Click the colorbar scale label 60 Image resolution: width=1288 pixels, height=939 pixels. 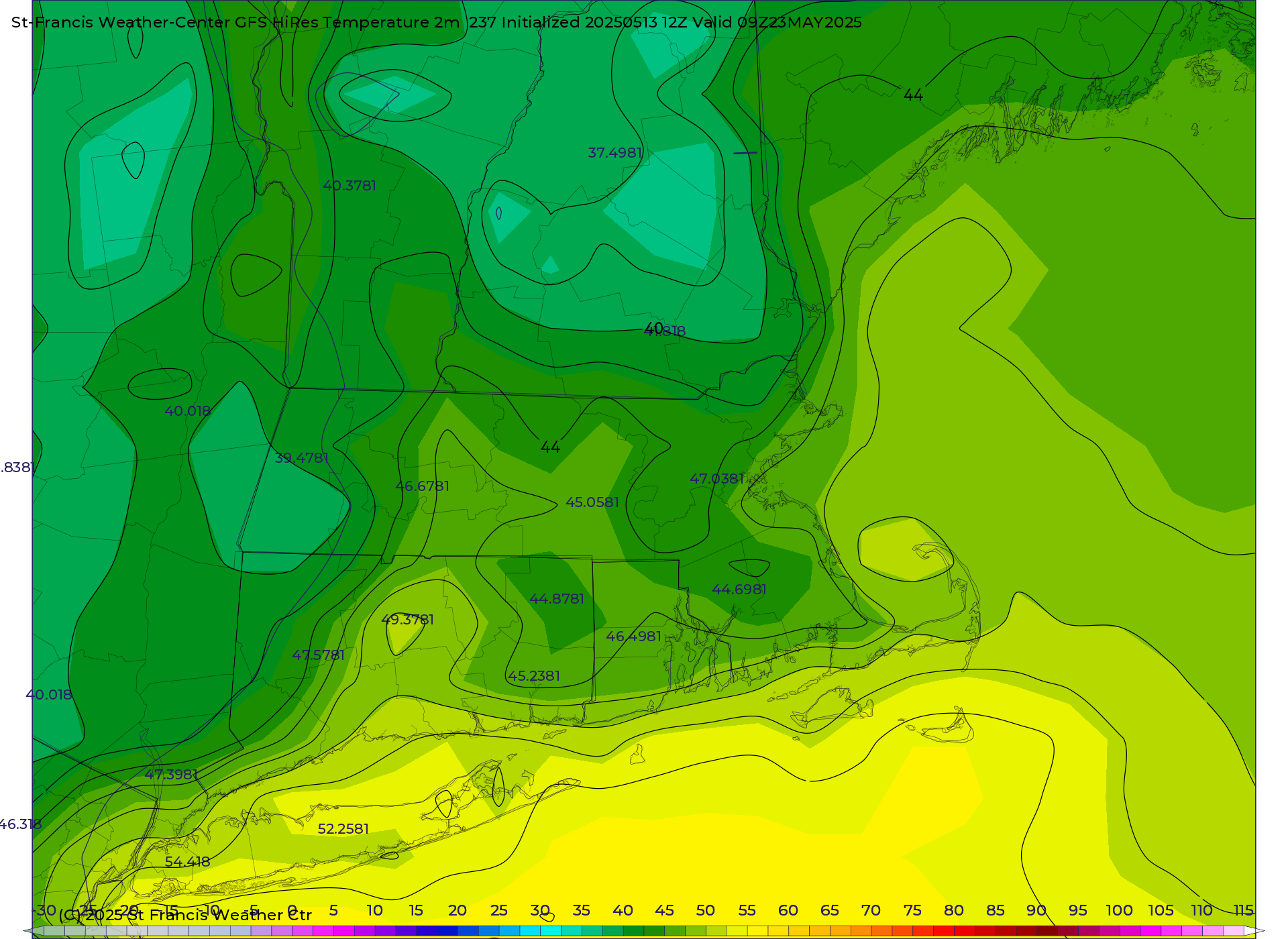pyautogui.click(x=788, y=911)
